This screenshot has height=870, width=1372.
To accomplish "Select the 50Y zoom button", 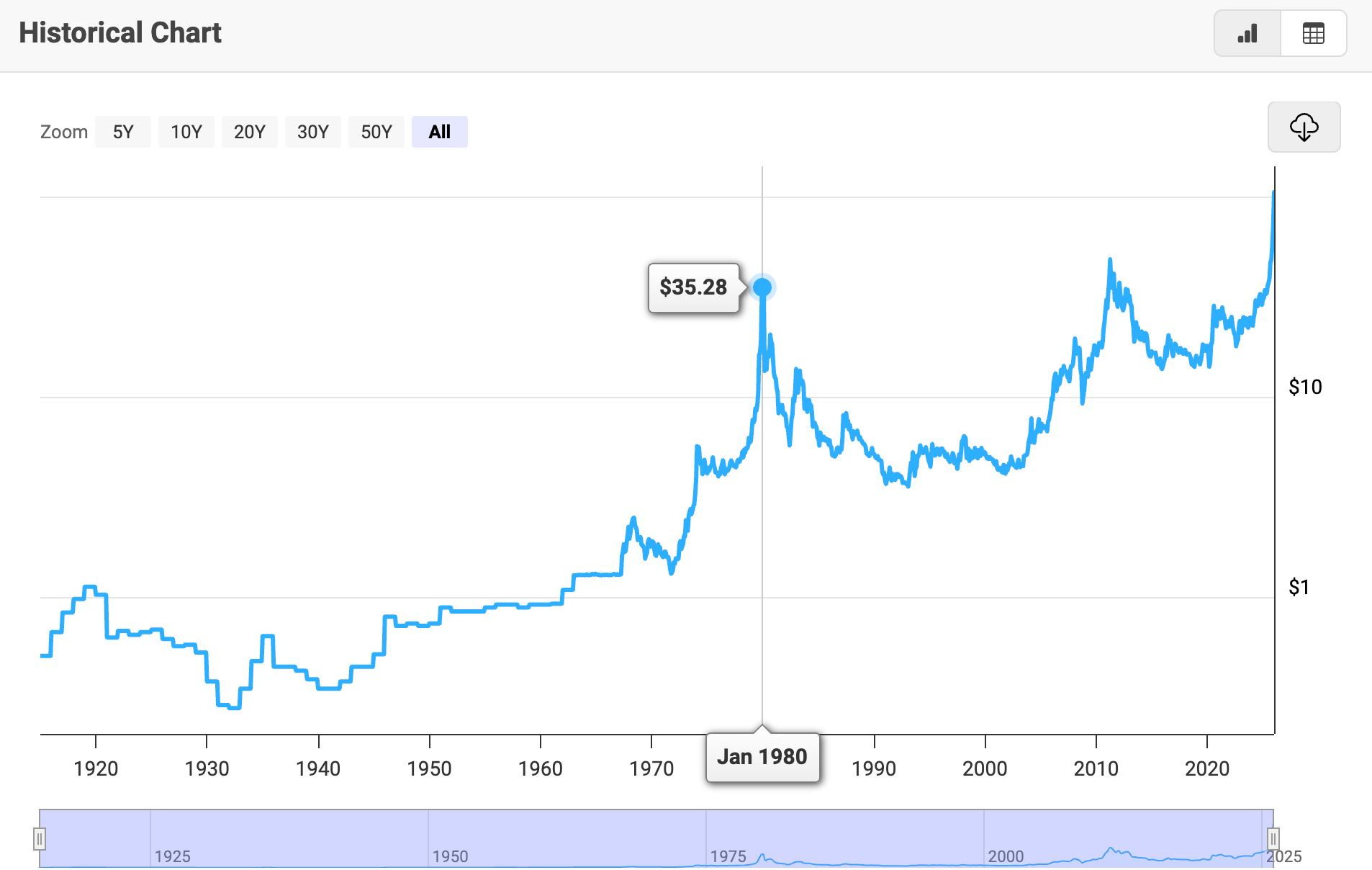I will tap(376, 132).
